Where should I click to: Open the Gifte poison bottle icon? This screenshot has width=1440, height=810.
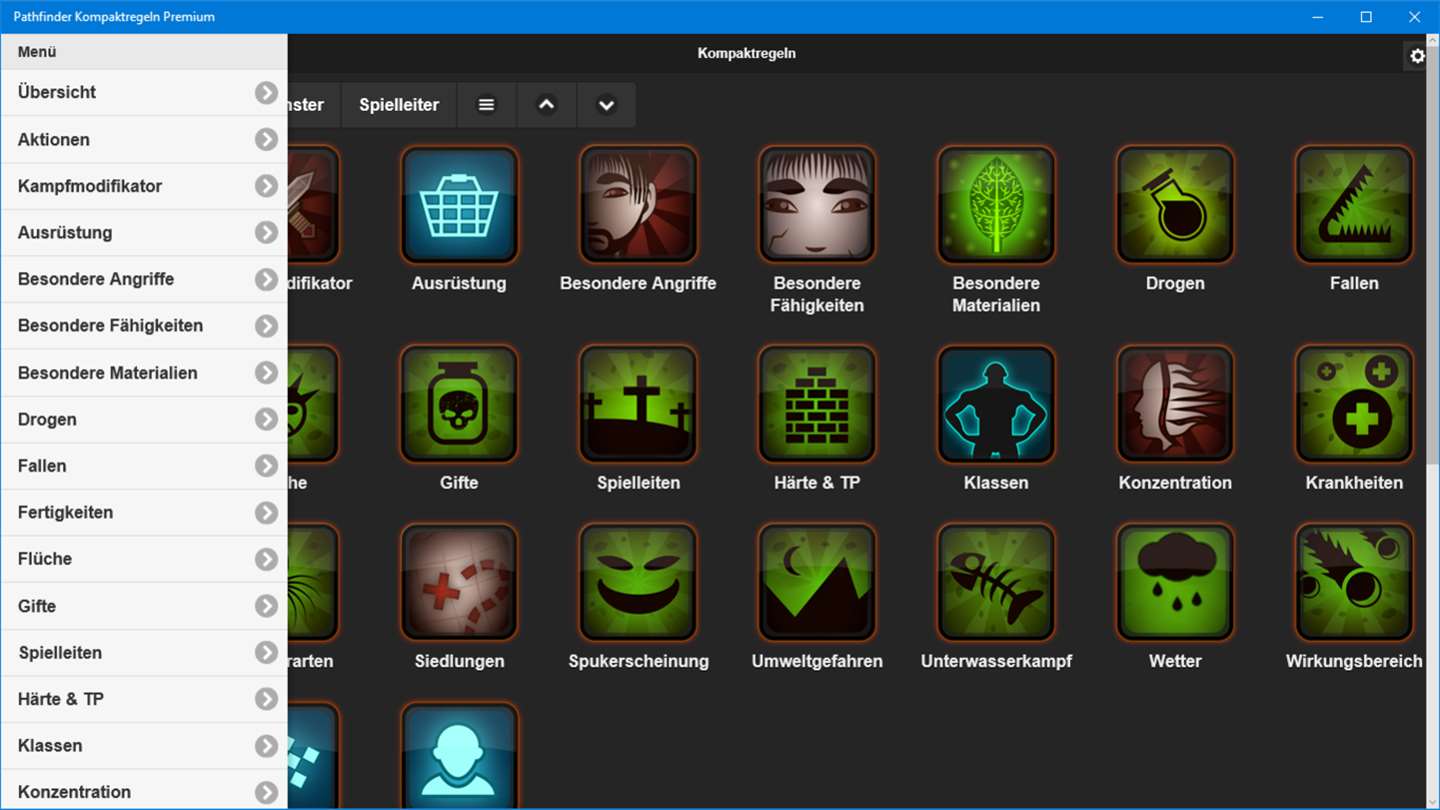[459, 404]
